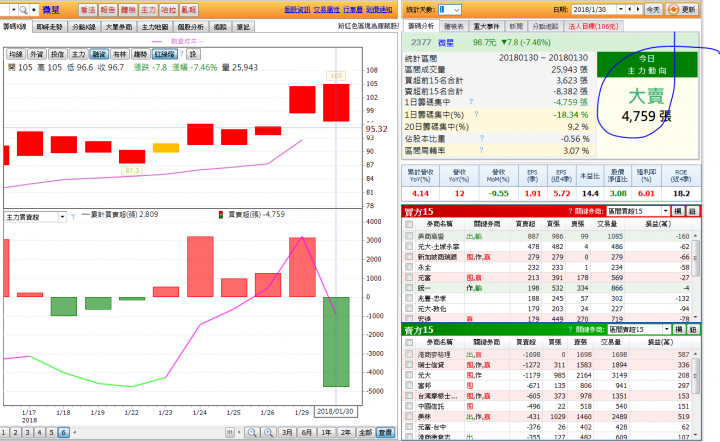The height and width of the screenshot is (442, 720).
Task: Tick the checkbox for 富邦 seller row
Action: (x=409, y=386)
